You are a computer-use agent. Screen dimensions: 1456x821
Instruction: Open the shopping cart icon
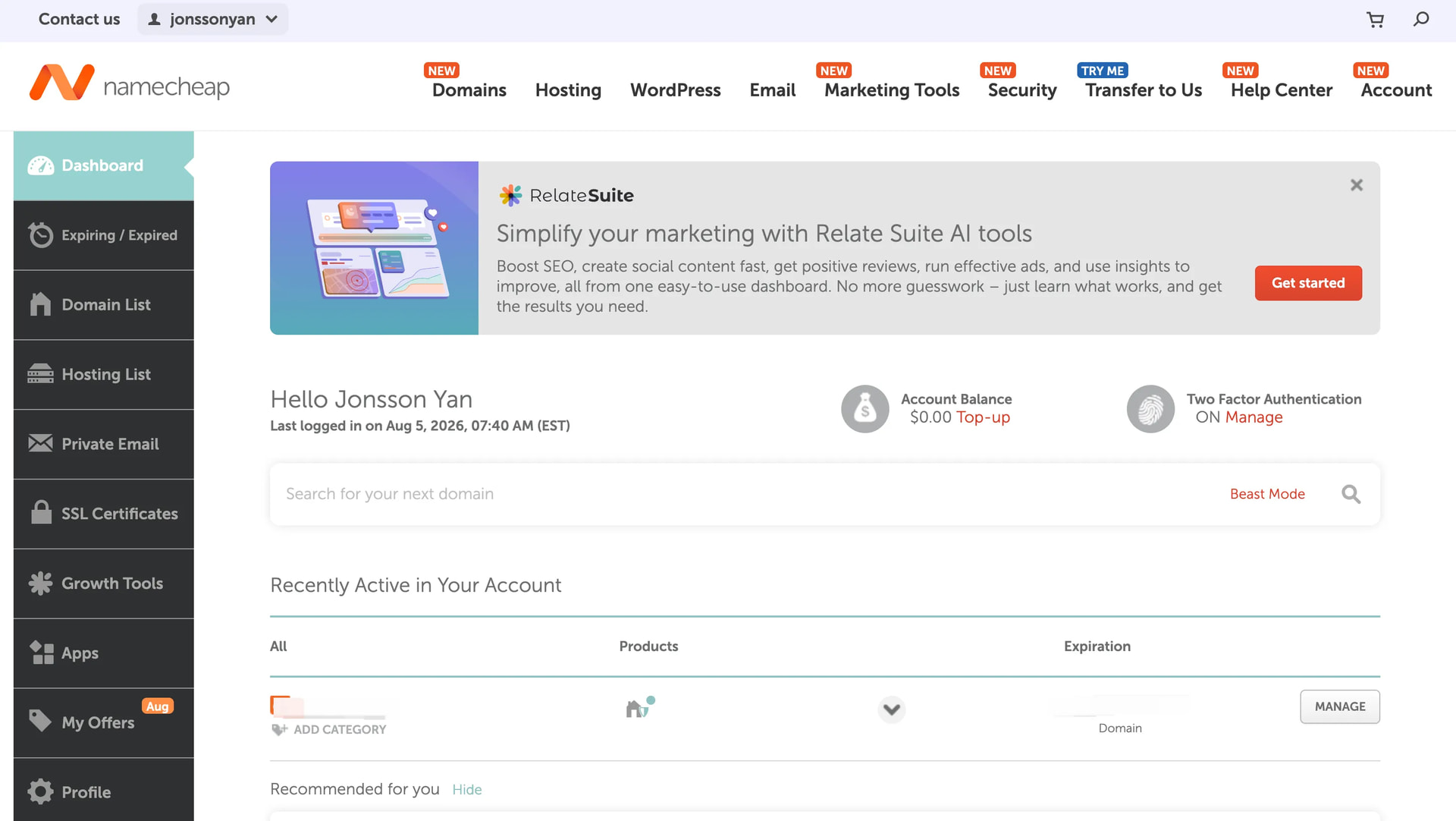(1375, 20)
